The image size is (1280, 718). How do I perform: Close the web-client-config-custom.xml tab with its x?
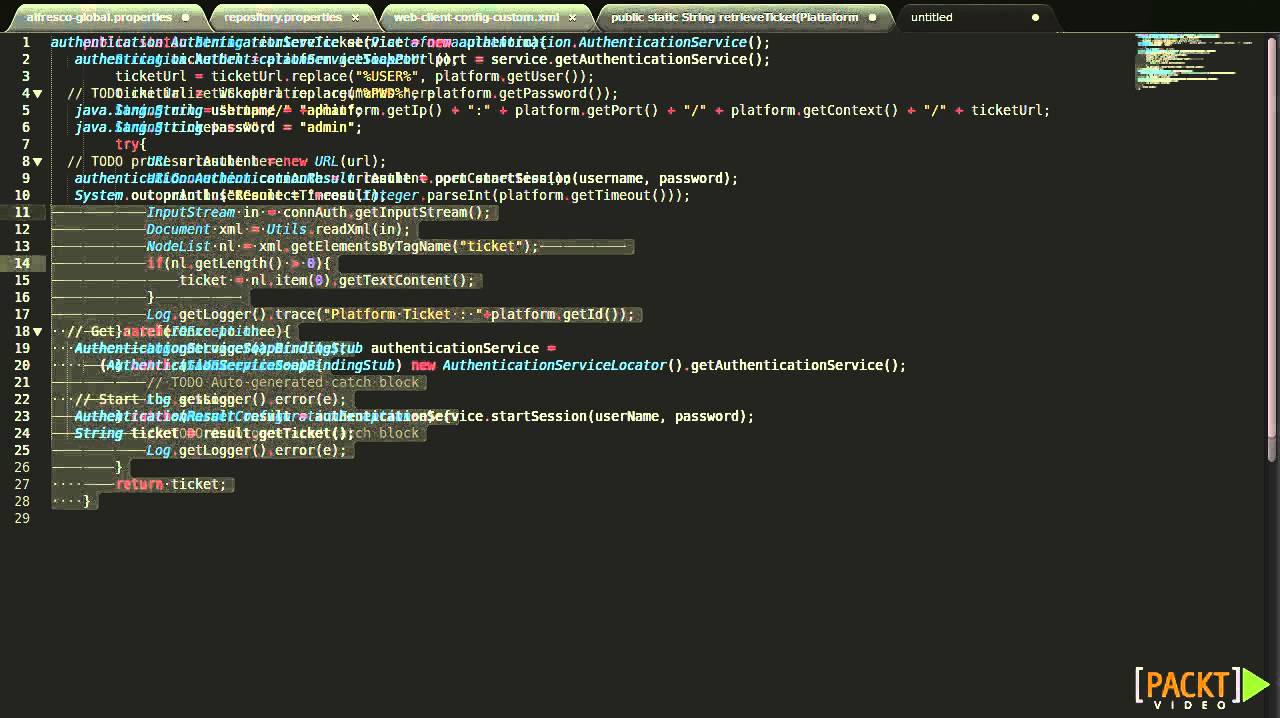pos(570,17)
